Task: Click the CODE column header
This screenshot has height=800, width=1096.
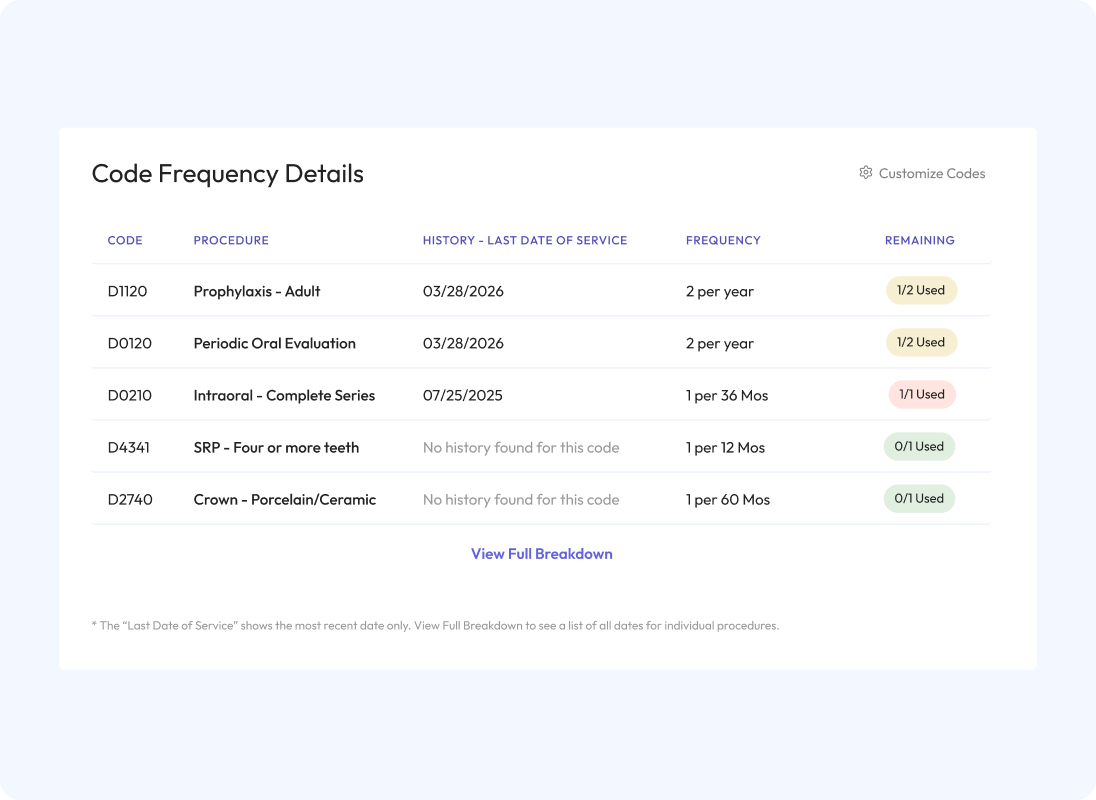Action: point(125,240)
